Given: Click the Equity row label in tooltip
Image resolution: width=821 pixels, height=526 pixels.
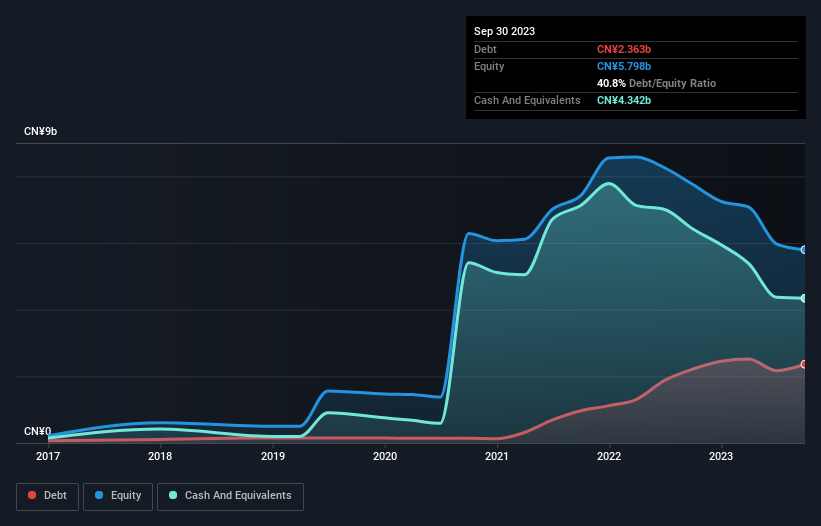Looking at the screenshot, I should point(489,66).
